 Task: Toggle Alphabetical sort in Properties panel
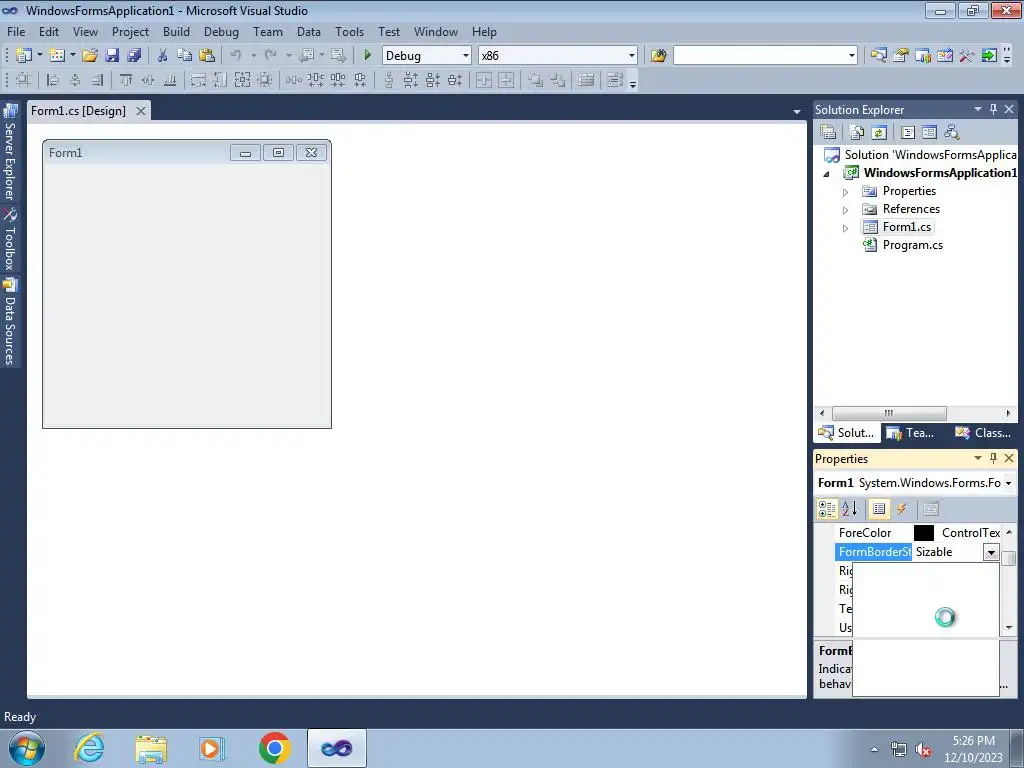(850, 509)
